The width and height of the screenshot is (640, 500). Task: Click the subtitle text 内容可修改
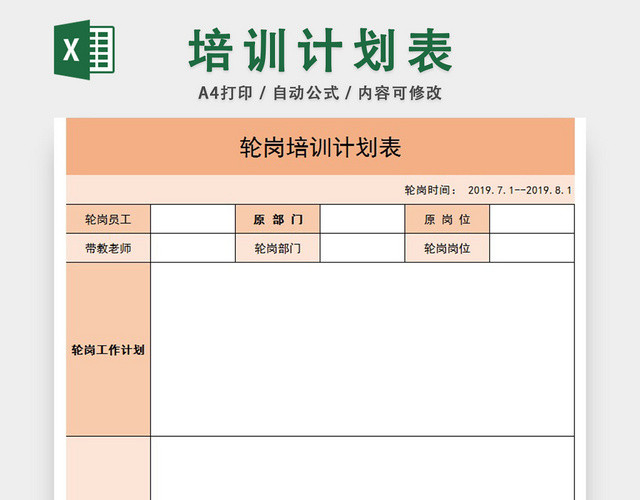tap(400, 93)
